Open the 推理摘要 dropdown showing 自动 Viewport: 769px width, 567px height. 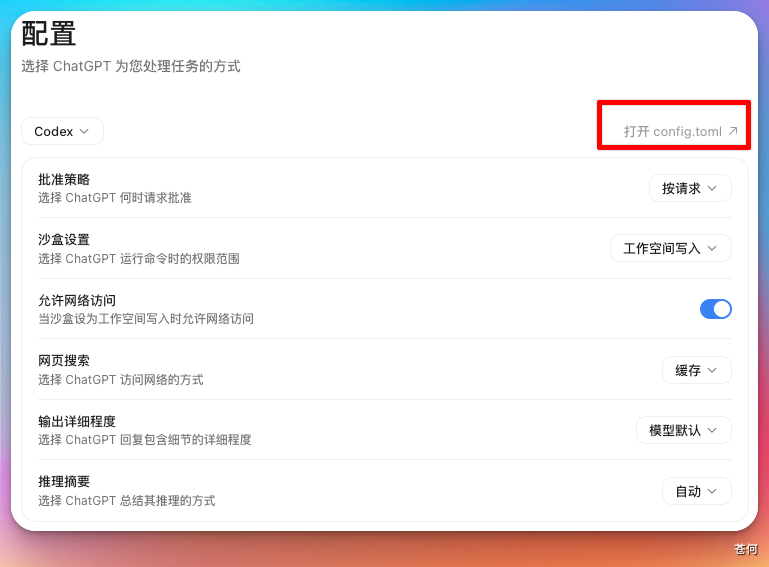tap(696, 491)
